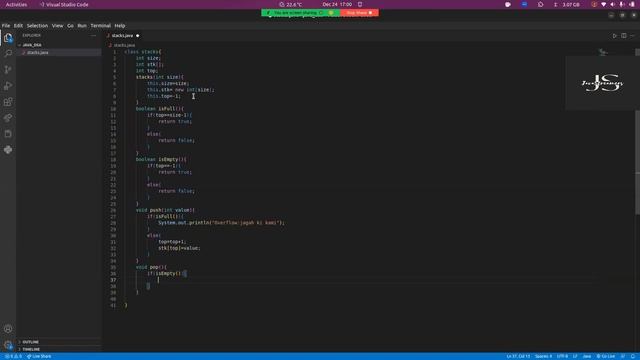Open the Explorer view in activity bar
The height and width of the screenshot is (360, 640).
point(8,38)
